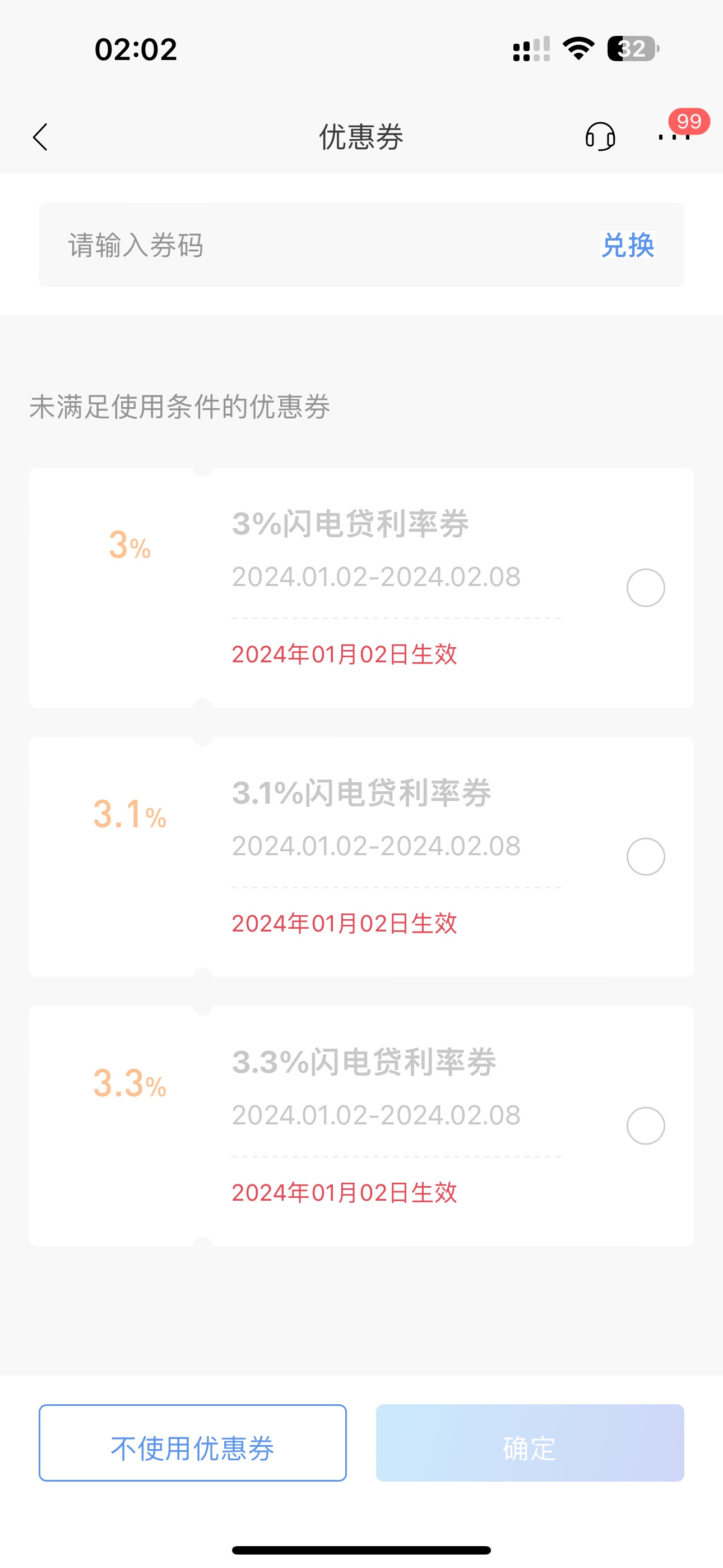
Task: Tap the 02:02 clock in status bar
Action: [x=136, y=49]
